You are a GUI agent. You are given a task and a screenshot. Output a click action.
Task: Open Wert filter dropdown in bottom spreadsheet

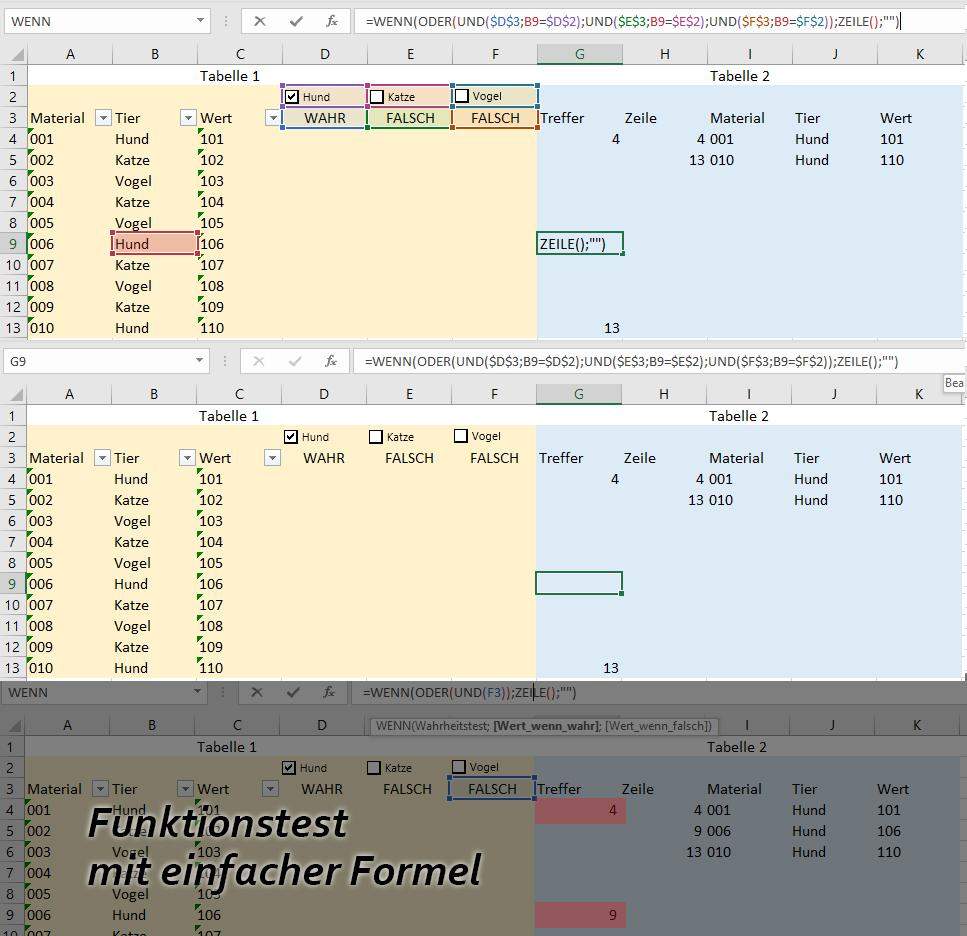pos(269,789)
